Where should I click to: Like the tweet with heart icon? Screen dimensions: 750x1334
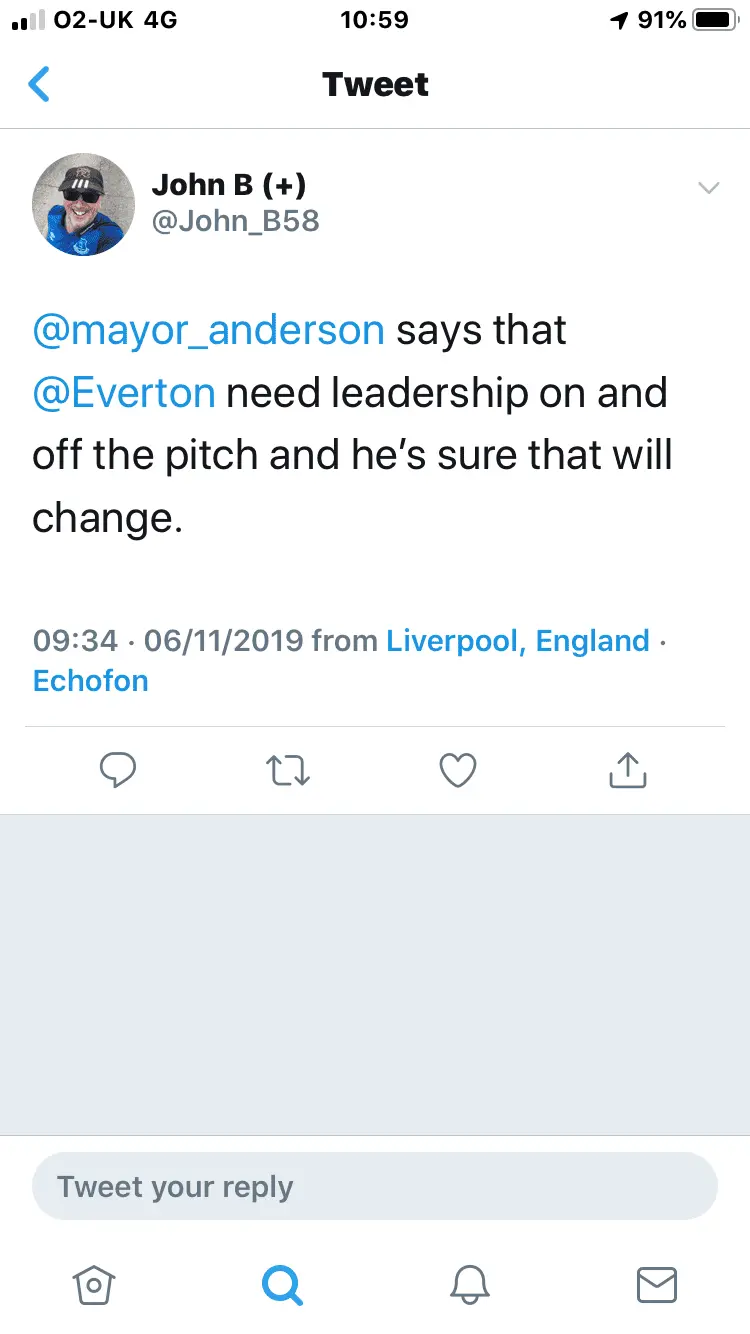coord(458,770)
